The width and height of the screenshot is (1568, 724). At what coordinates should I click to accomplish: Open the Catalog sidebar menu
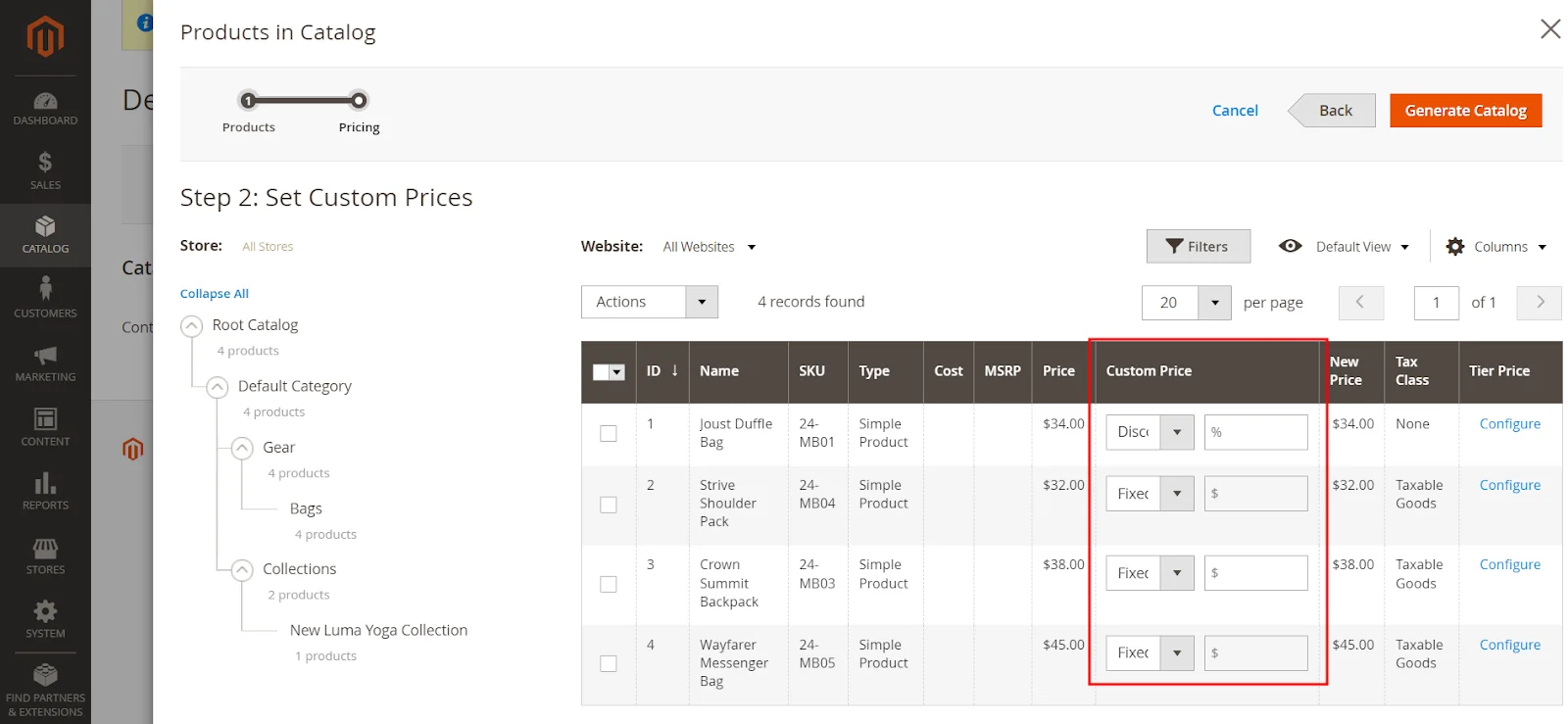(x=45, y=236)
